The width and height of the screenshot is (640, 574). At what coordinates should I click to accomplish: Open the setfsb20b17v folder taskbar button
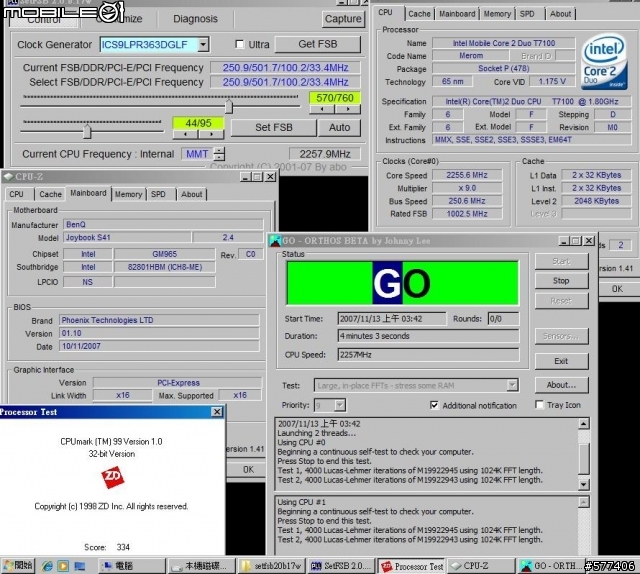tap(271, 566)
